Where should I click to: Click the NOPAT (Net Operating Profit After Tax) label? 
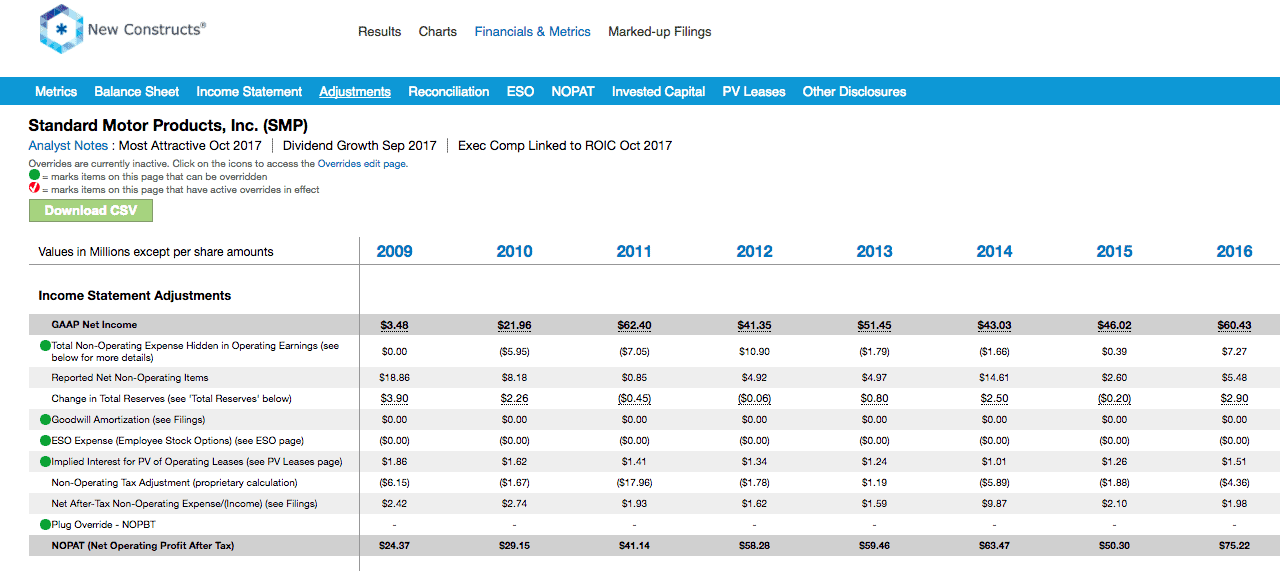click(143, 546)
